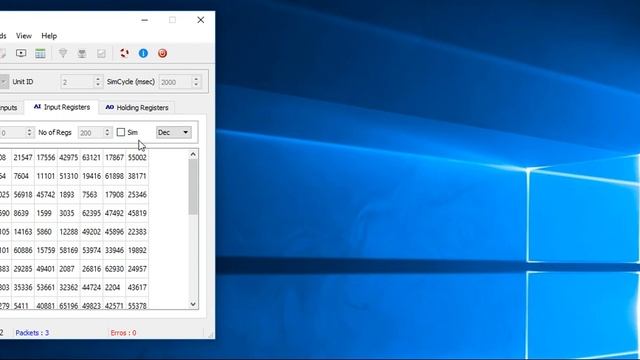Open the bus monitor screen icon

point(21,53)
